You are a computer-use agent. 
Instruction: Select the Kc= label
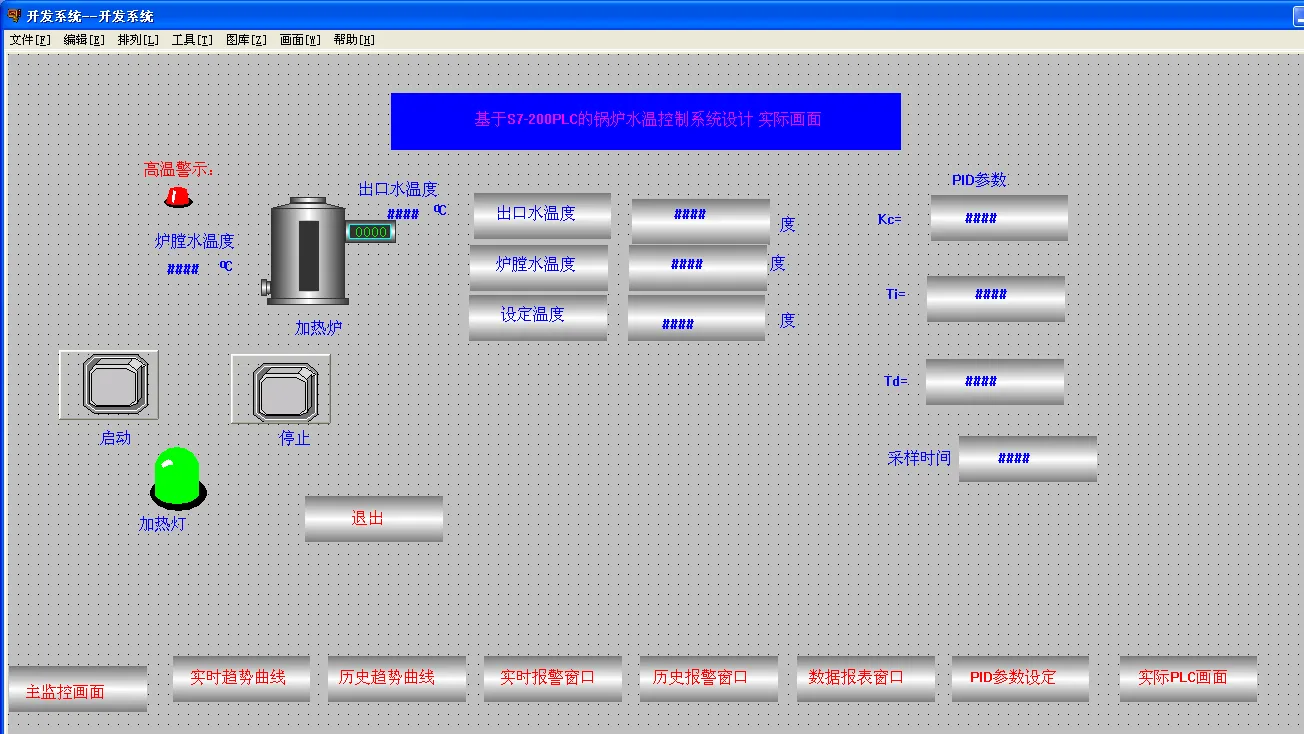point(890,219)
